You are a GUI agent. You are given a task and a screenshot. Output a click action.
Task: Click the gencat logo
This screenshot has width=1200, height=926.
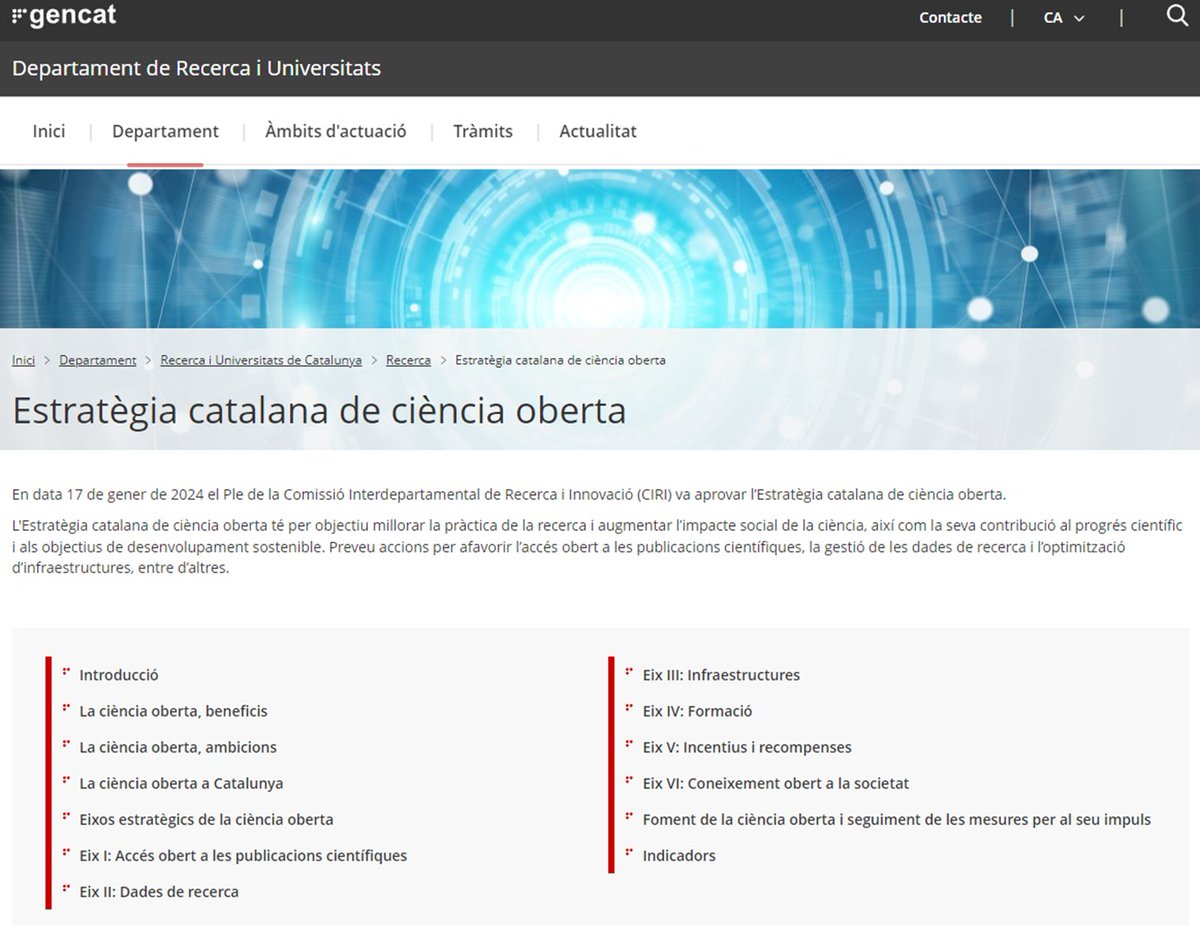[x=64, y=16]
